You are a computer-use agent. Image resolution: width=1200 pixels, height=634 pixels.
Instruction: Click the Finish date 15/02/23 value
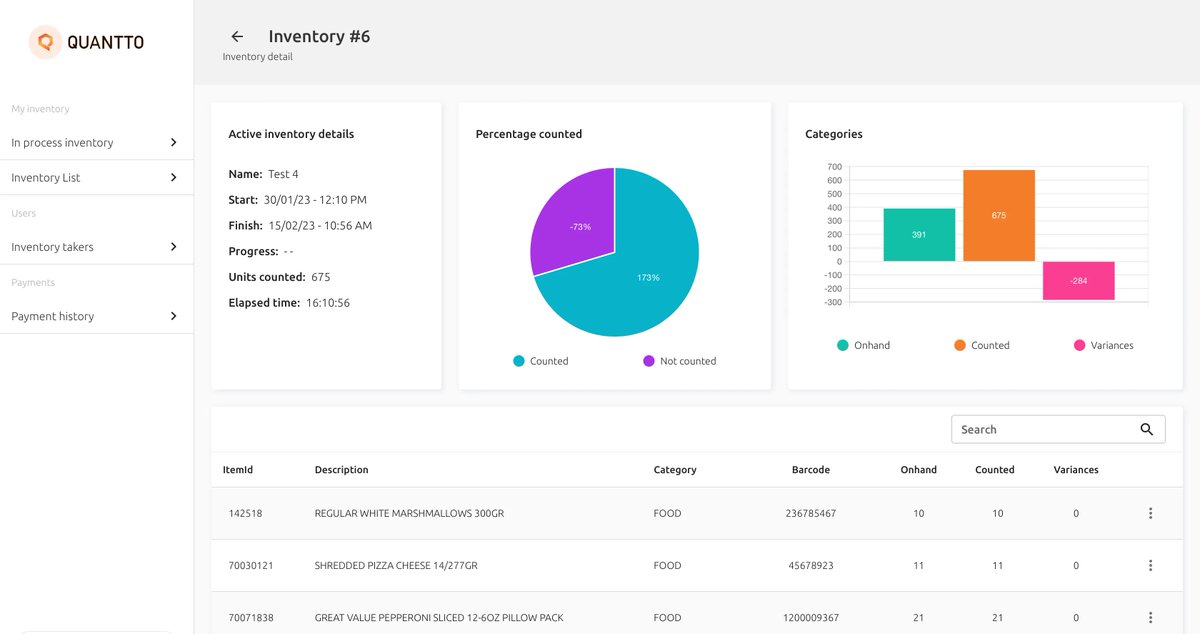click(x=320, y=226)
